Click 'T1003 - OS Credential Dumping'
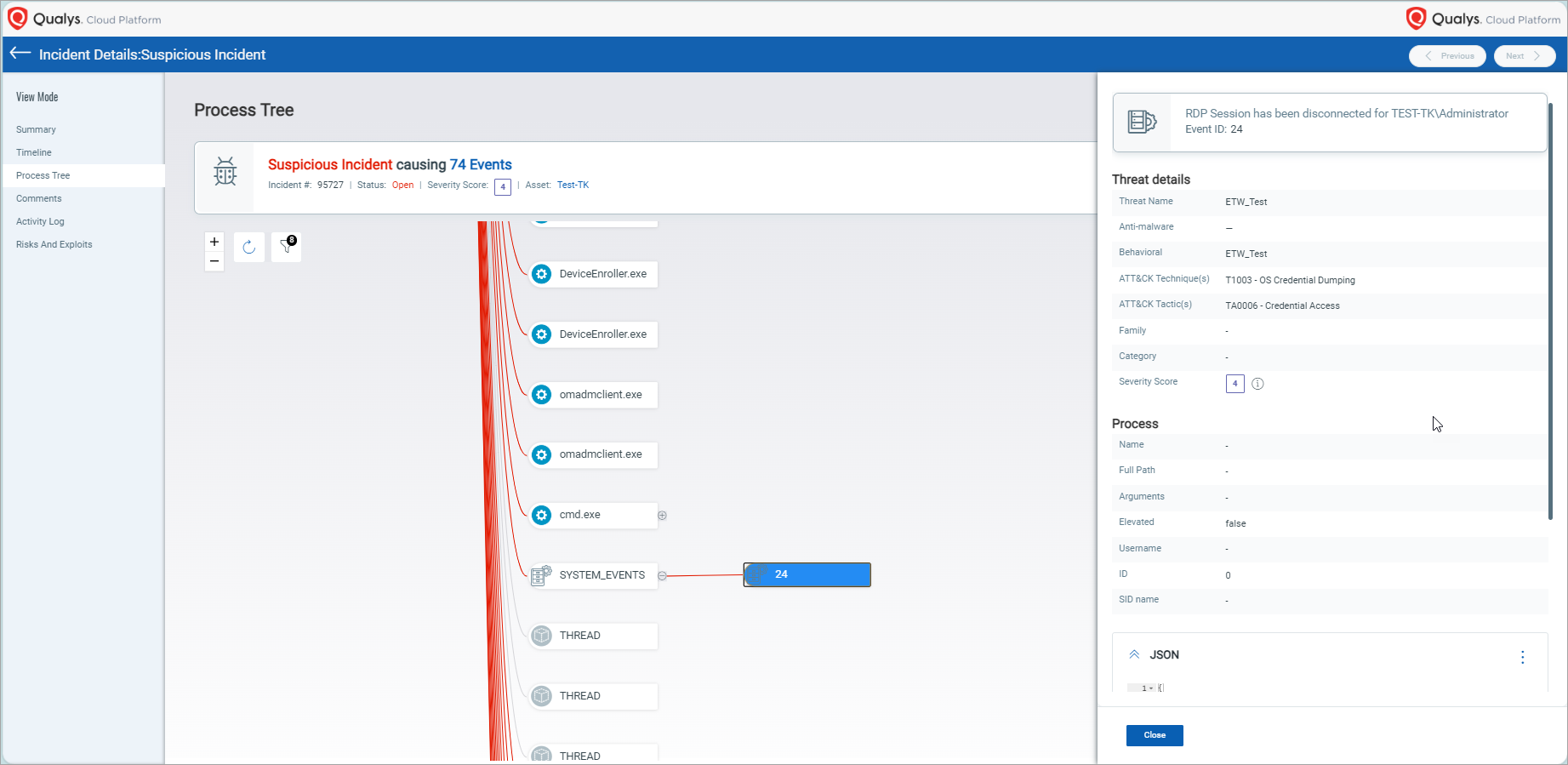The width and height of the screenshot is (1568, 765). [1290, 280]
